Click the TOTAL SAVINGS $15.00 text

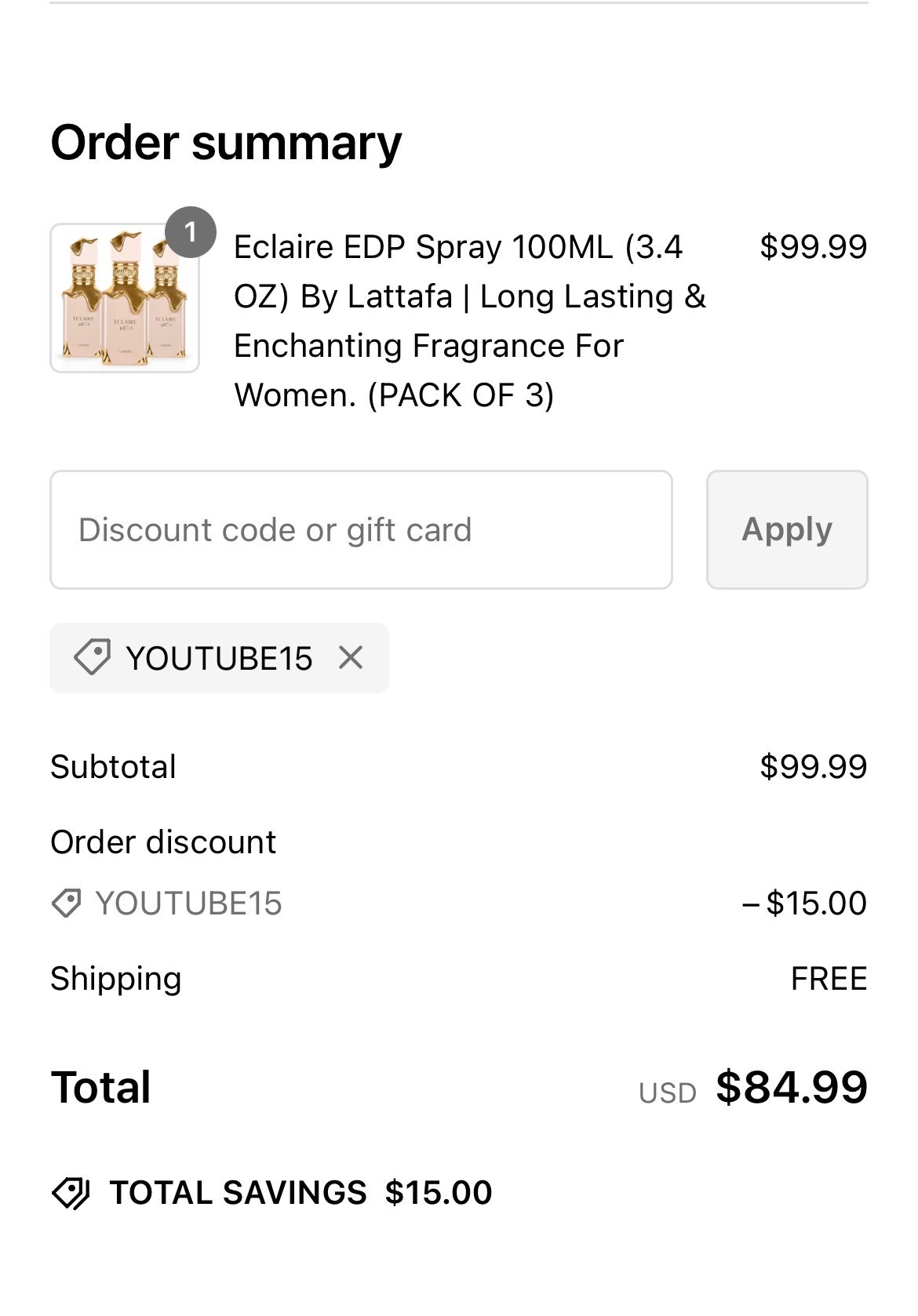coord(301,1193)
